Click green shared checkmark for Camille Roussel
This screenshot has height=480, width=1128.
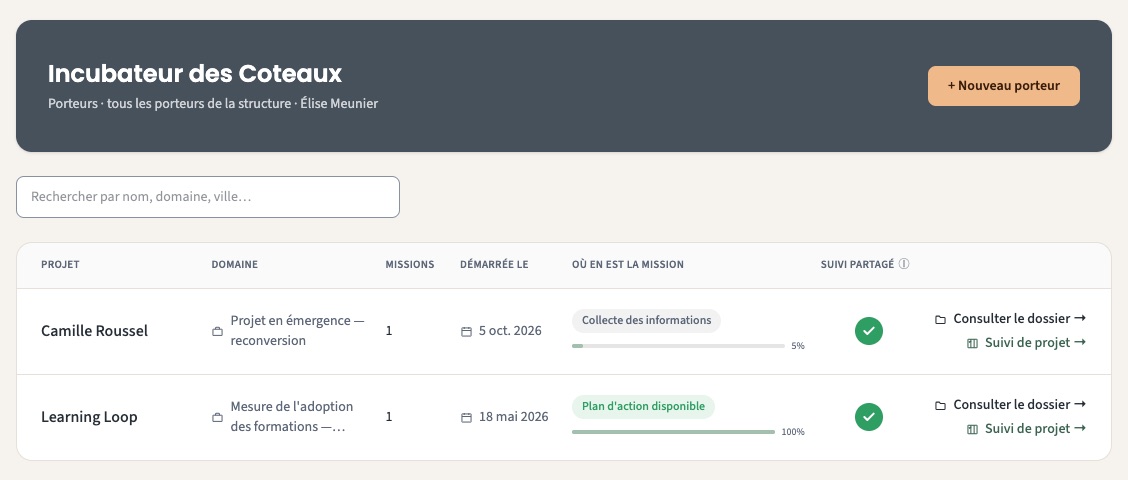click(x=869, y=331)
